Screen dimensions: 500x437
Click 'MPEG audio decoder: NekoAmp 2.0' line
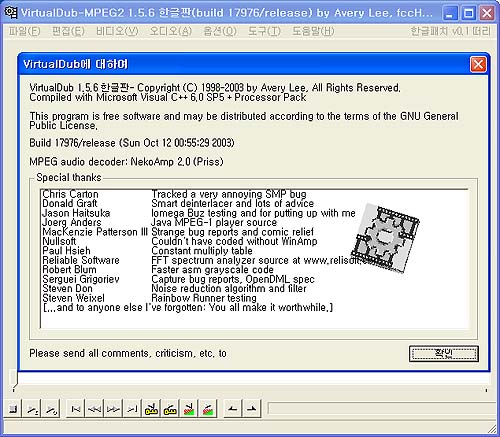[x=126, y=162]
